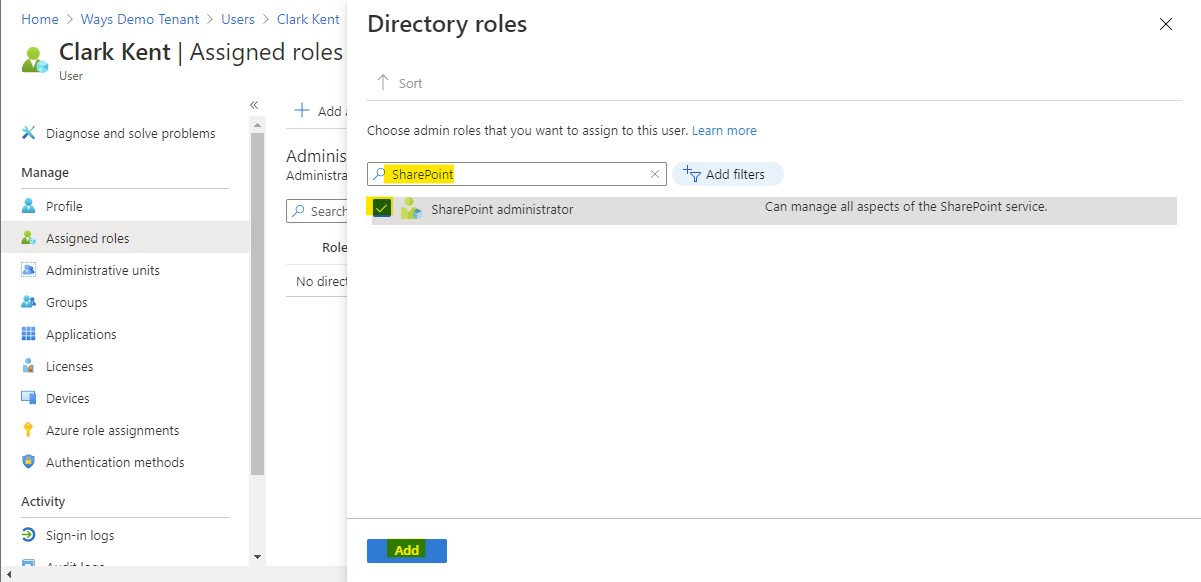Click the Add button to assign the role
Image resolution: width=1201 pixels, height=582 pixels.
point(406,550)
